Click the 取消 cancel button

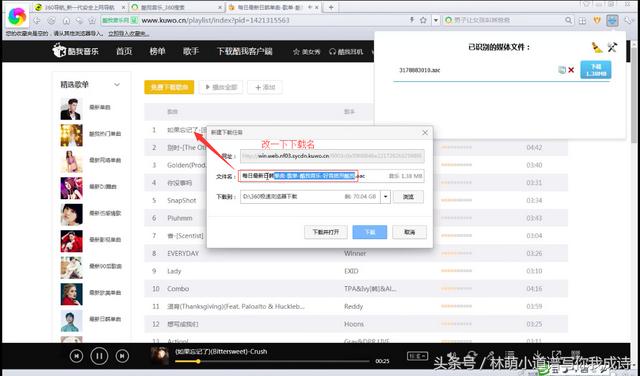click(409, 232)
